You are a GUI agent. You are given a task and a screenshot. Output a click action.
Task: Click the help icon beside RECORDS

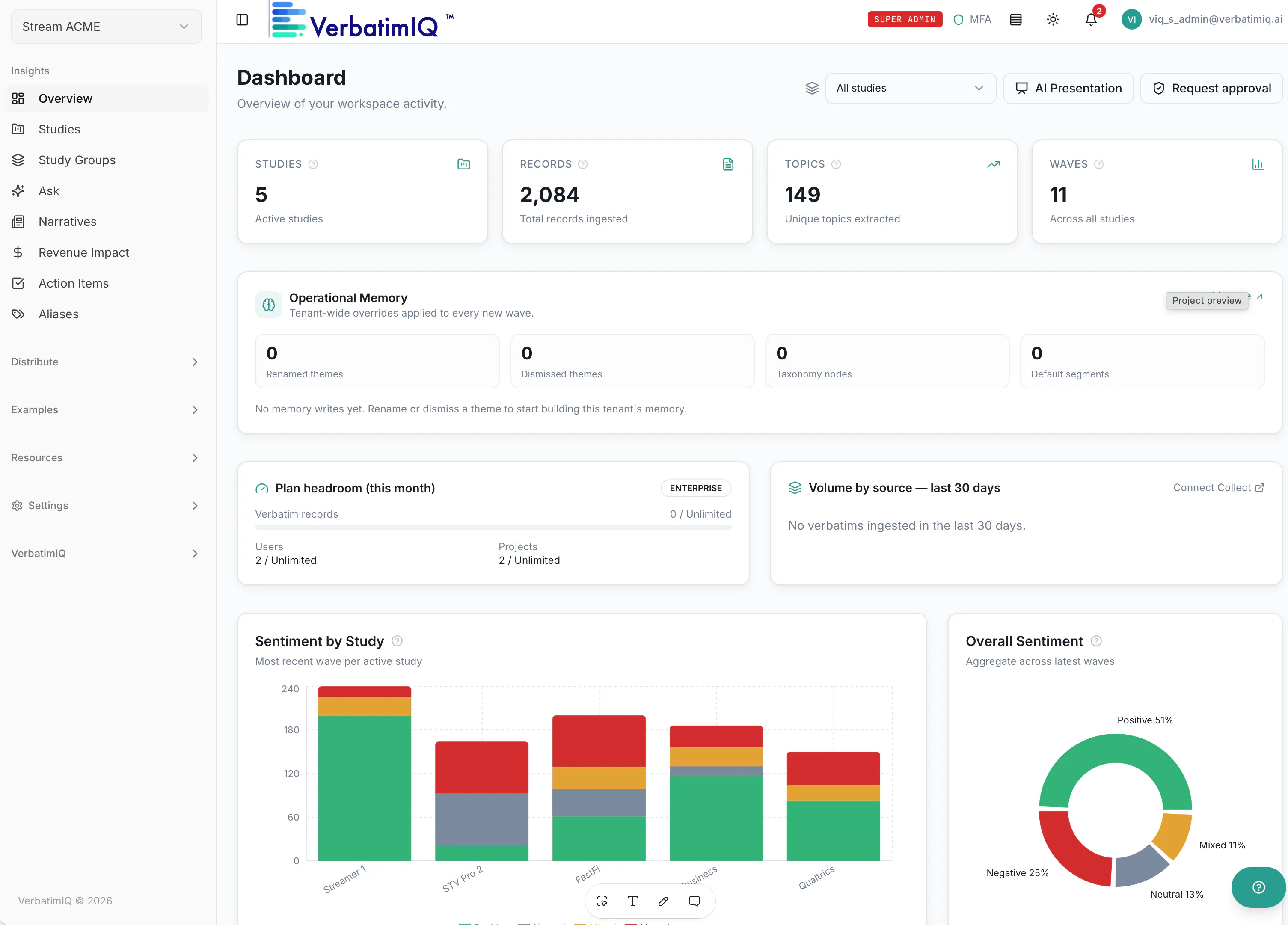pos(583,164)
